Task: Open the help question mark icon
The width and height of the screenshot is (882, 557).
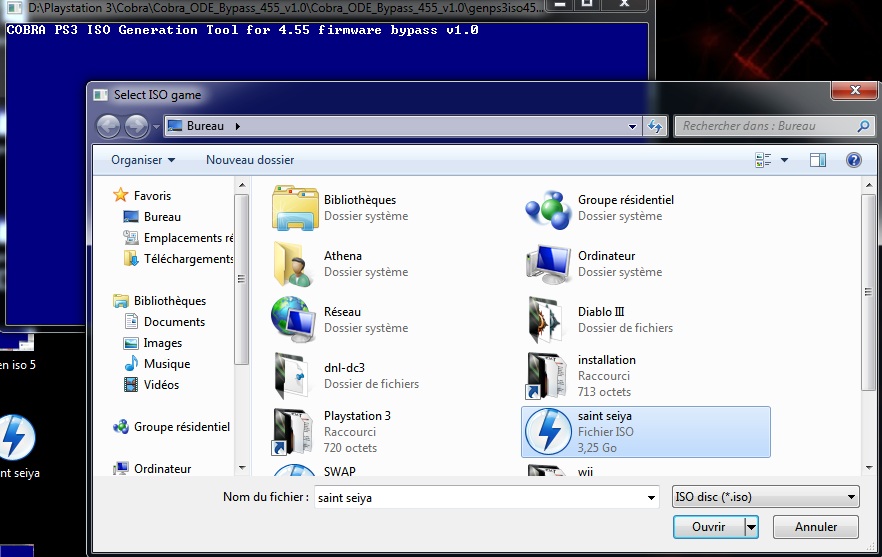Action: (x=853, y=160)
